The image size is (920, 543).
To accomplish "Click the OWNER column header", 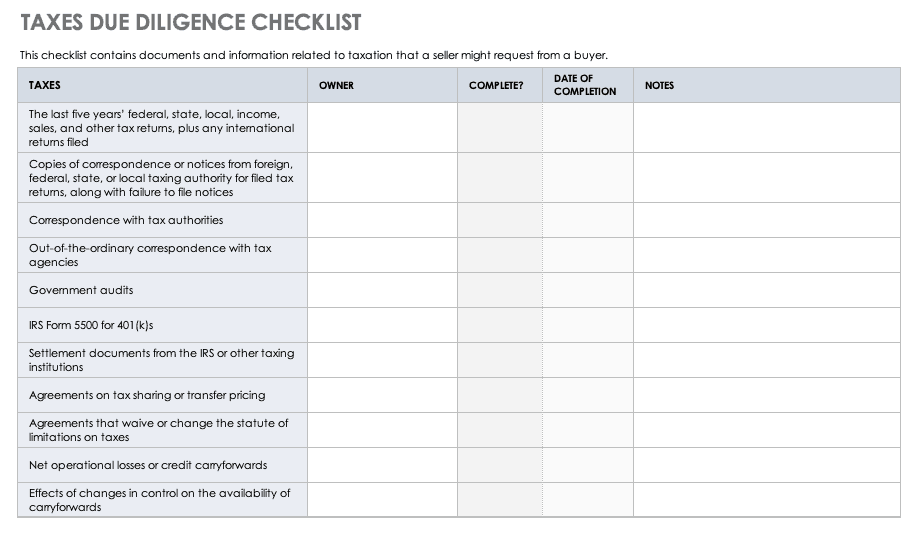I will pos(382,85).
